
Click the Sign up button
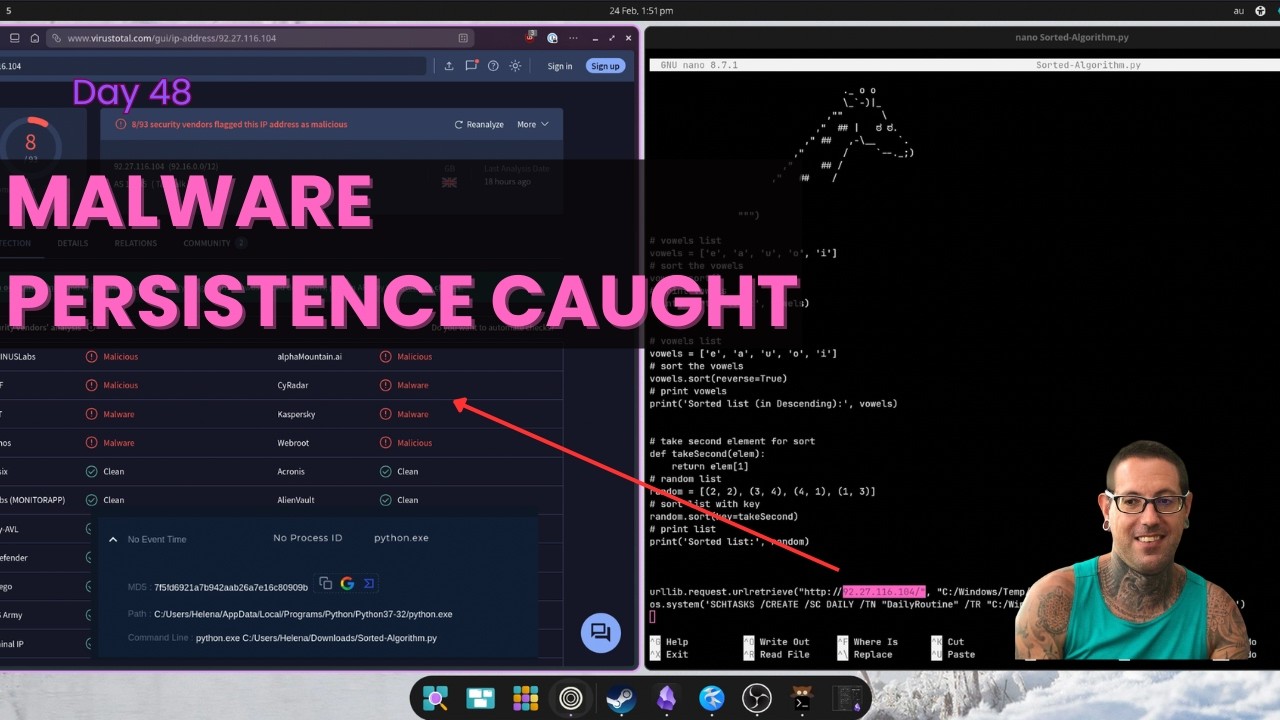[605, 66]
